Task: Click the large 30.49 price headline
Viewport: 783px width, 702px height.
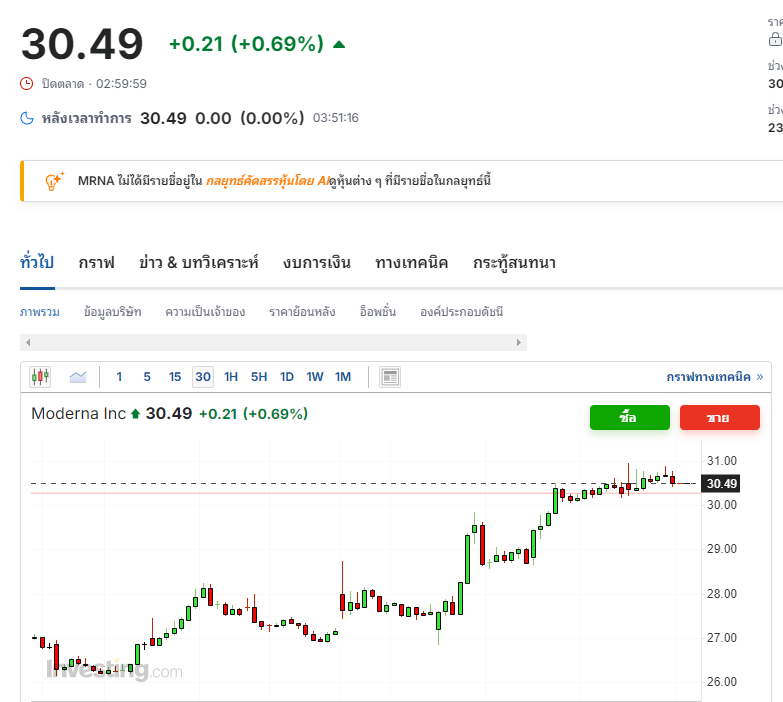Action: 82,44
